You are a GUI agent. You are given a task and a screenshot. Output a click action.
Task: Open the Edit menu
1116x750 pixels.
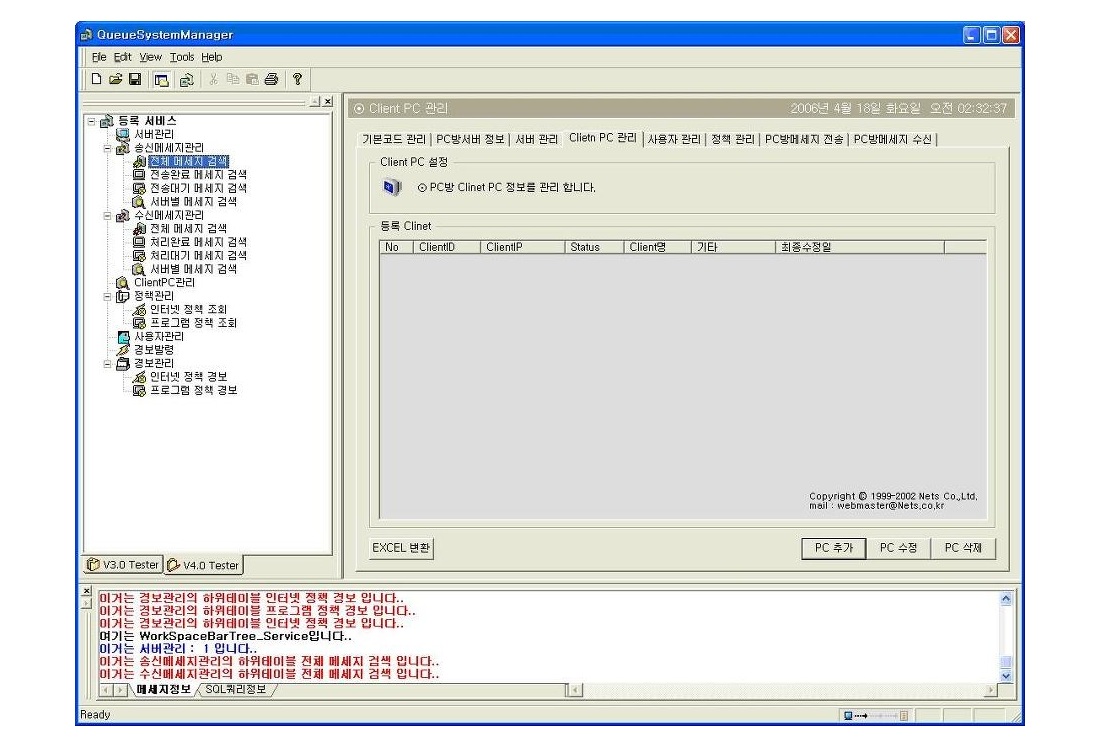point(122,57)
